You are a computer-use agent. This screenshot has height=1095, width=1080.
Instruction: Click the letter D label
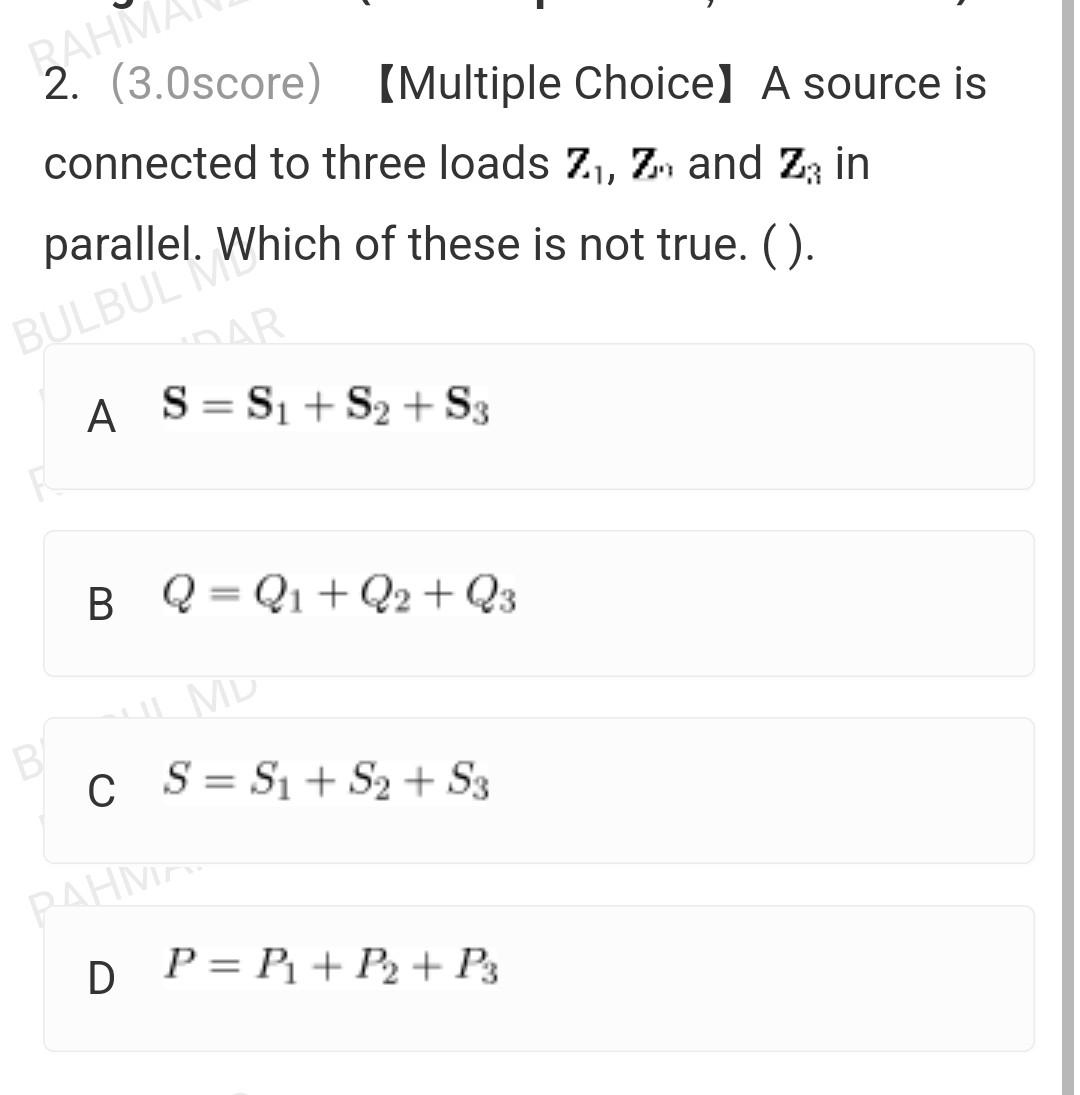point(101,977)
